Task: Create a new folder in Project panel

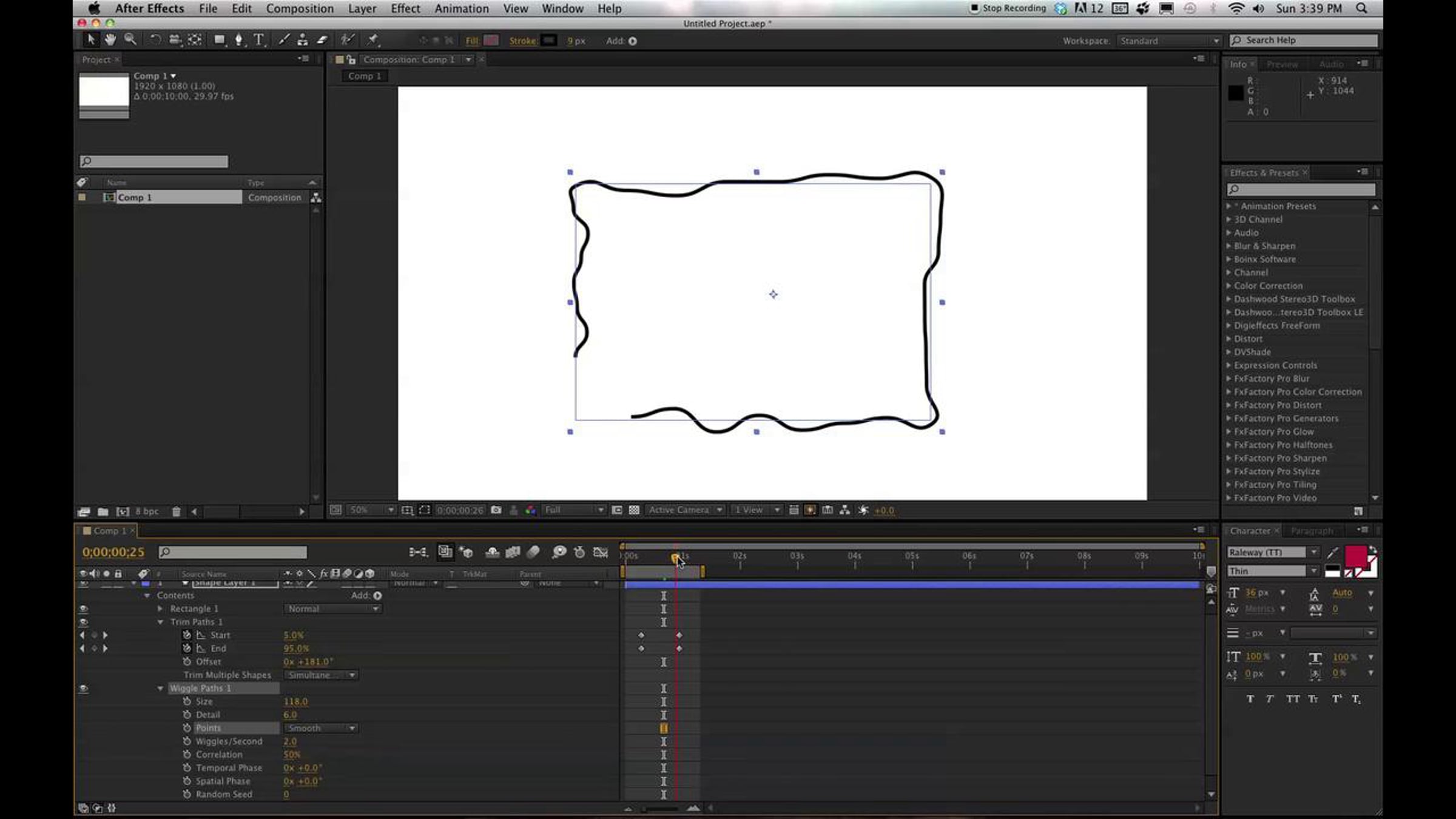Action: pyautogui.click(x=103, y=511)
